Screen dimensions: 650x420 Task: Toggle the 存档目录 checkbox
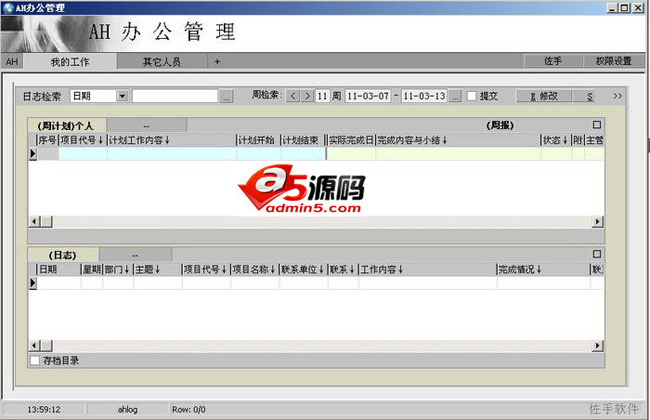point(35,360)
